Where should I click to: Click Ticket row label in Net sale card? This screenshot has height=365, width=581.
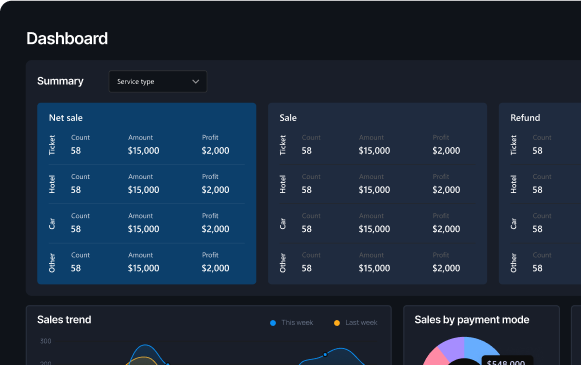[x=52, y=145]
